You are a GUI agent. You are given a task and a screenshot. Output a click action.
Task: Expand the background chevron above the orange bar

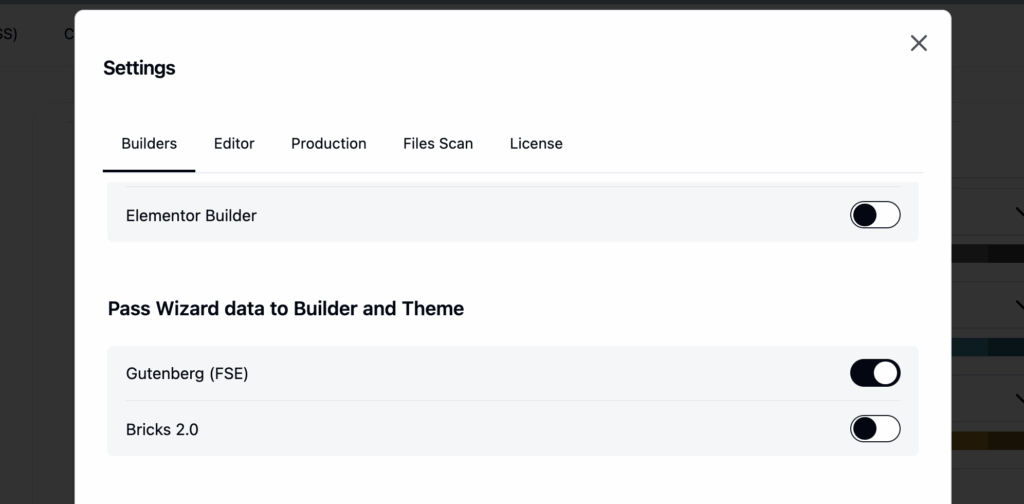(1019, 397)
